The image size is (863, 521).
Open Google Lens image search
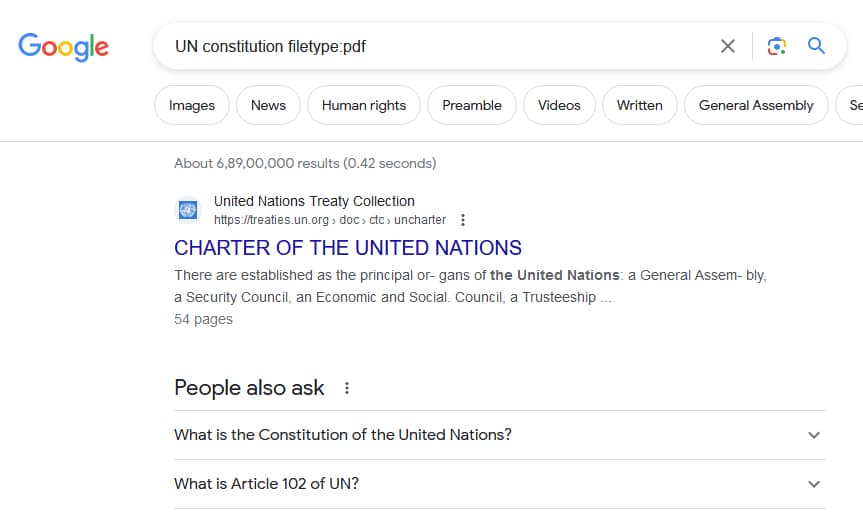click(776, 46)
